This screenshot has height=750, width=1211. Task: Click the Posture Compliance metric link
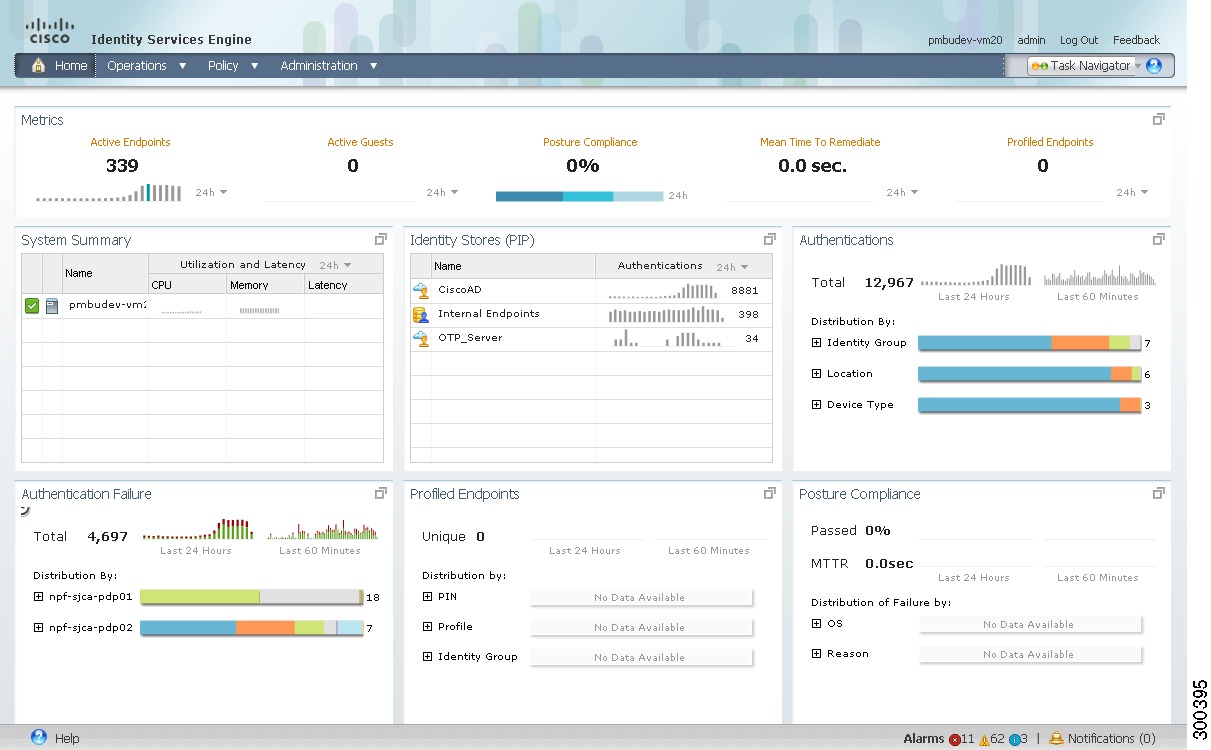(590, 142)
